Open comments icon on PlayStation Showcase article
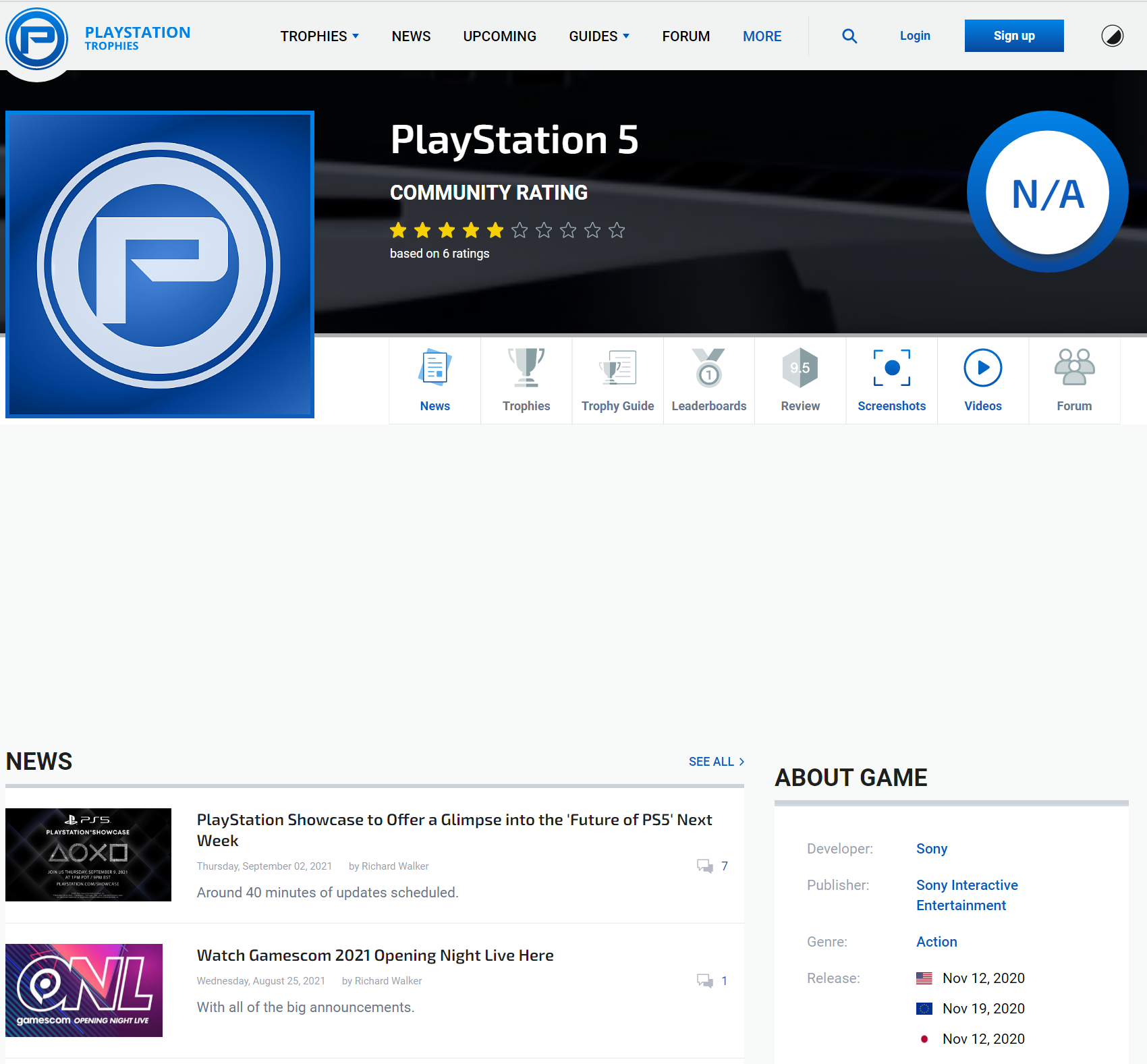Image resolution: width=1147 pixels, height=1064 pixels. [x=705, y=866]
